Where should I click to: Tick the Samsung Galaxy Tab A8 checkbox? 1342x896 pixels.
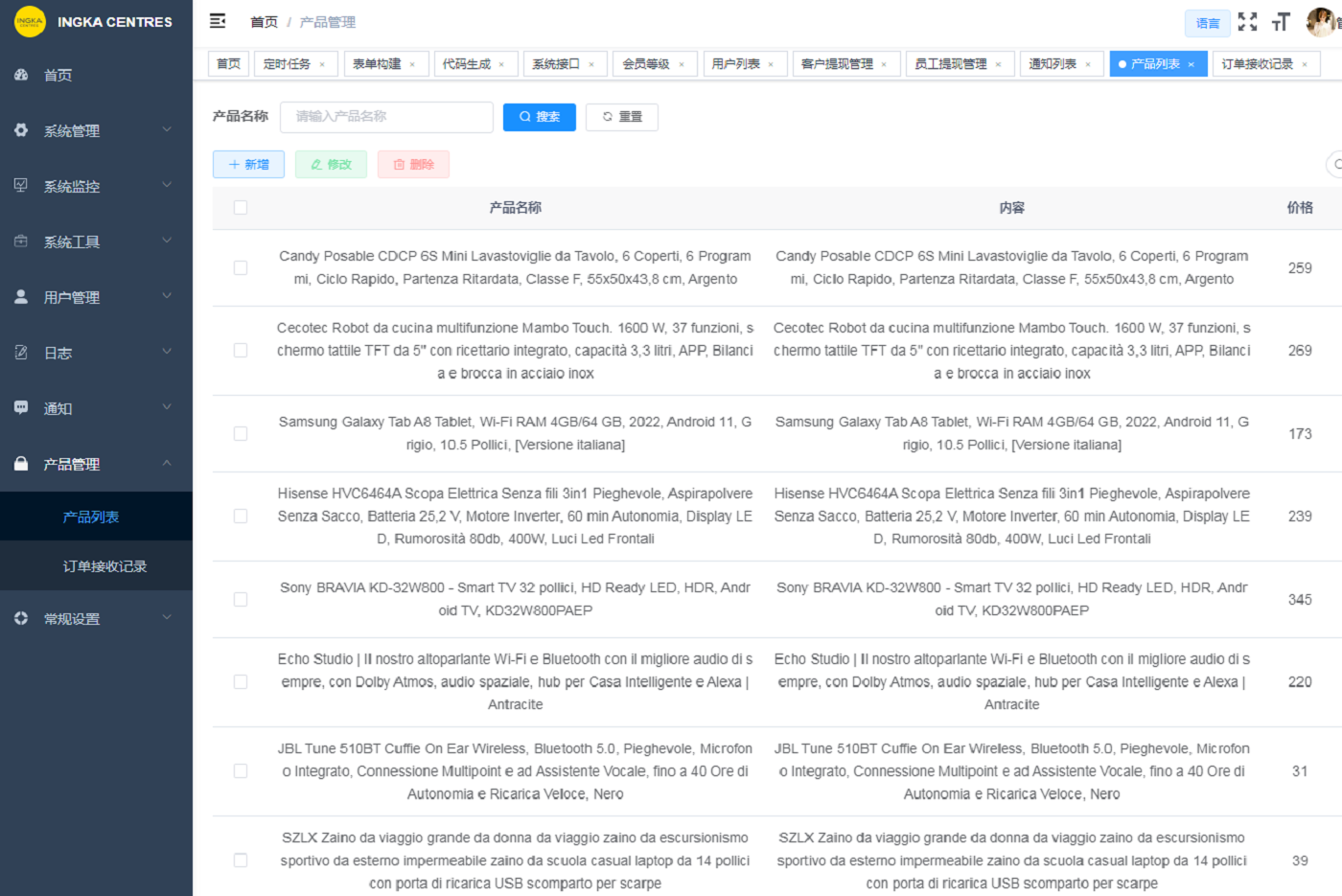point(241,434)
